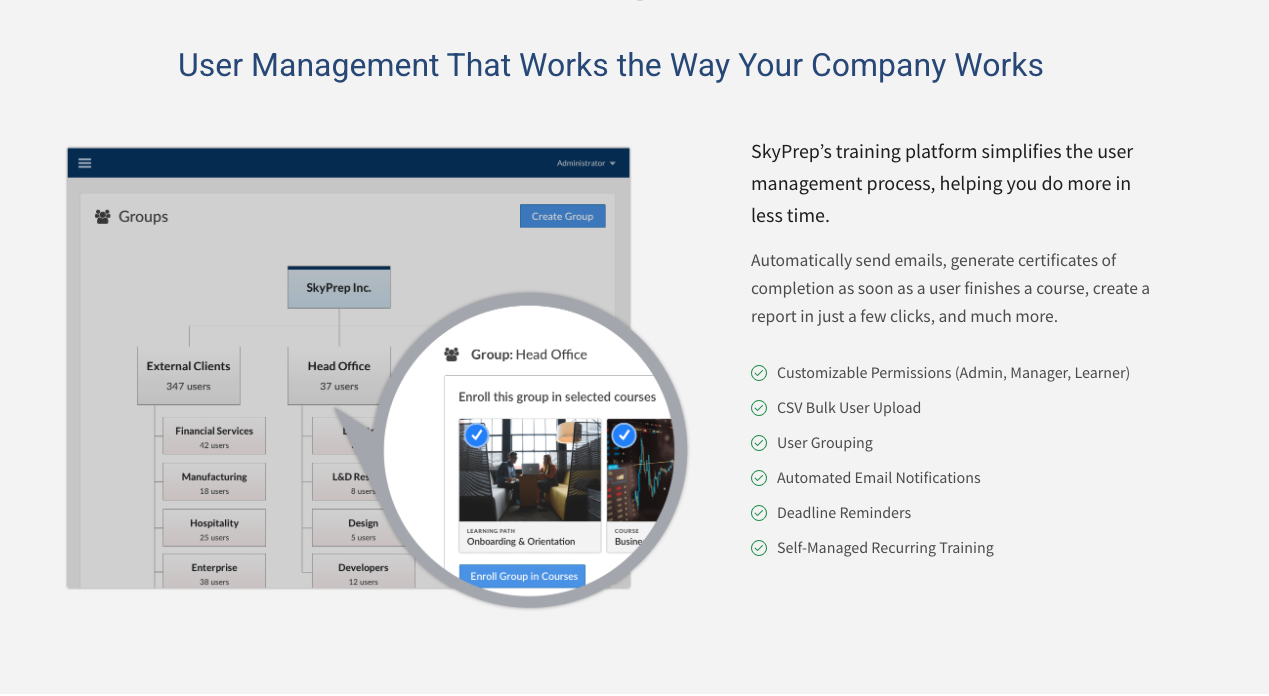Click the '37 users' count text
Viewport: 1269px width, 696px height.
[x=339, y=386]
